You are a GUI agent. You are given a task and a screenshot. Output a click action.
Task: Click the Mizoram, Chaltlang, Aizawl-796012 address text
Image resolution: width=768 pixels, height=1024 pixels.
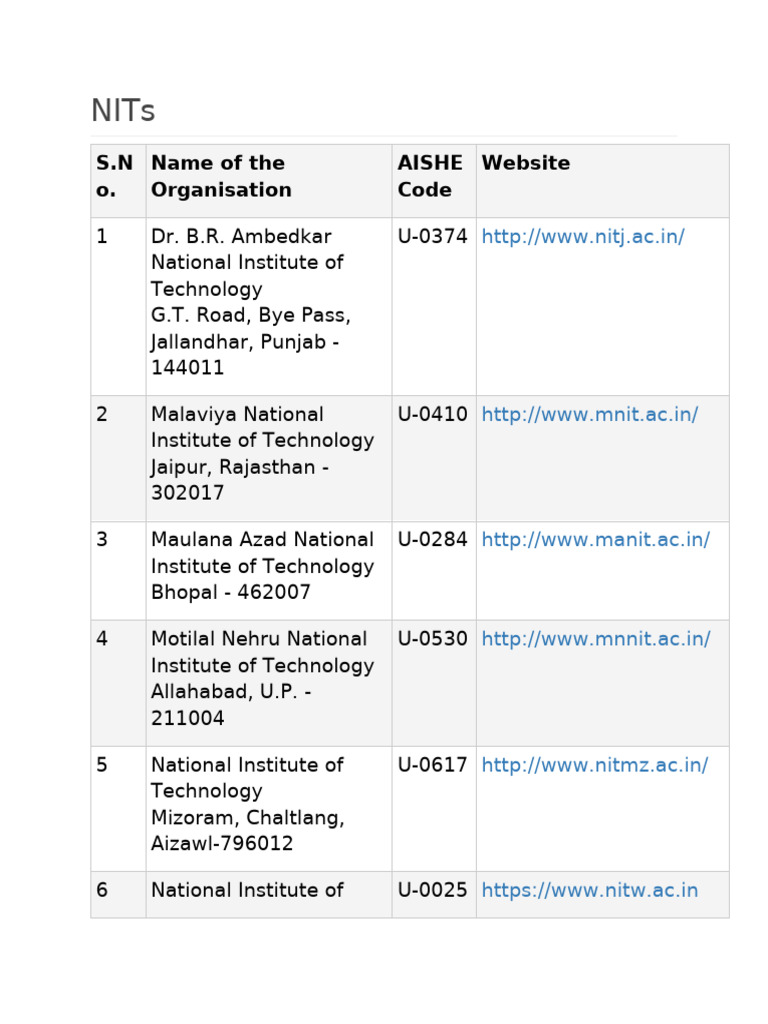[x=247, y=830]
